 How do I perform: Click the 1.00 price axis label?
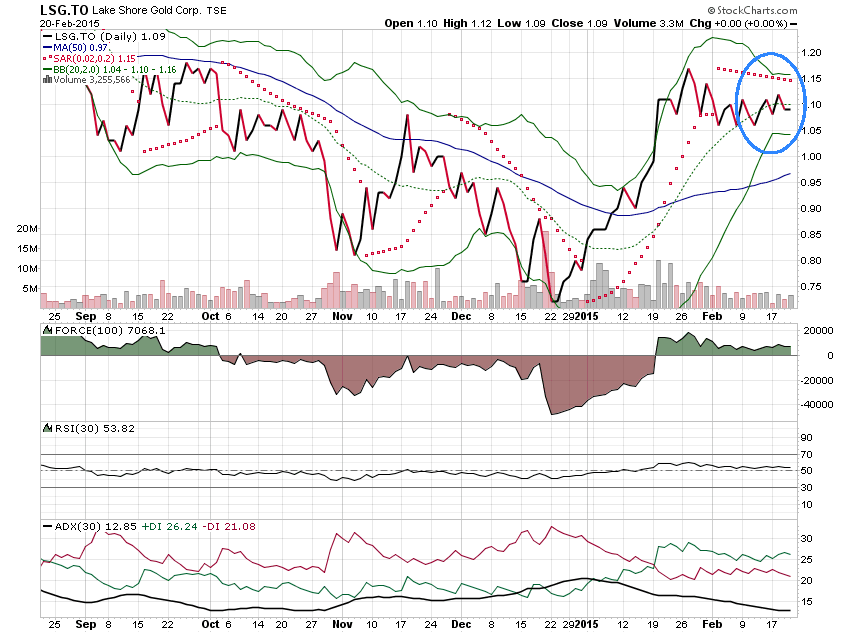pyautogui.click(x=811, y=157)
